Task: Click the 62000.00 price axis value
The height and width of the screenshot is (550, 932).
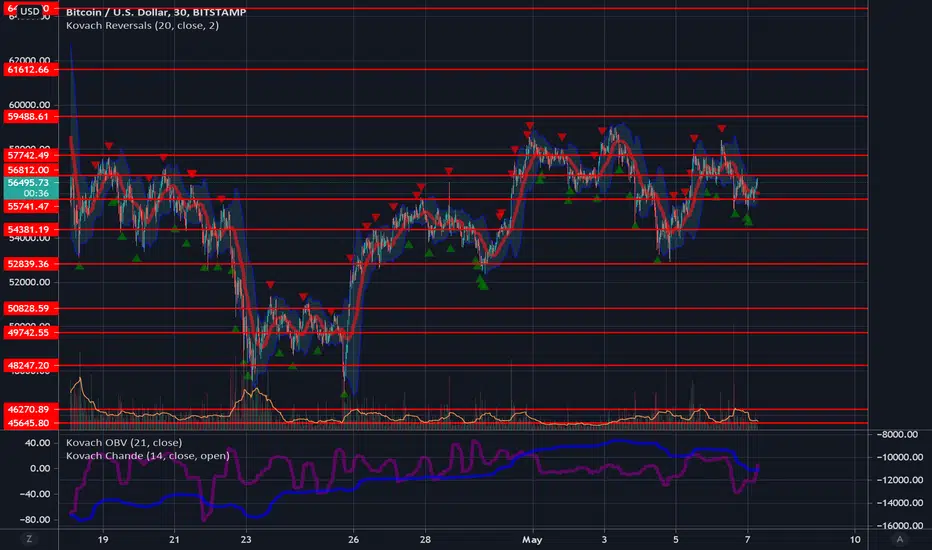Action: (30, 60)
